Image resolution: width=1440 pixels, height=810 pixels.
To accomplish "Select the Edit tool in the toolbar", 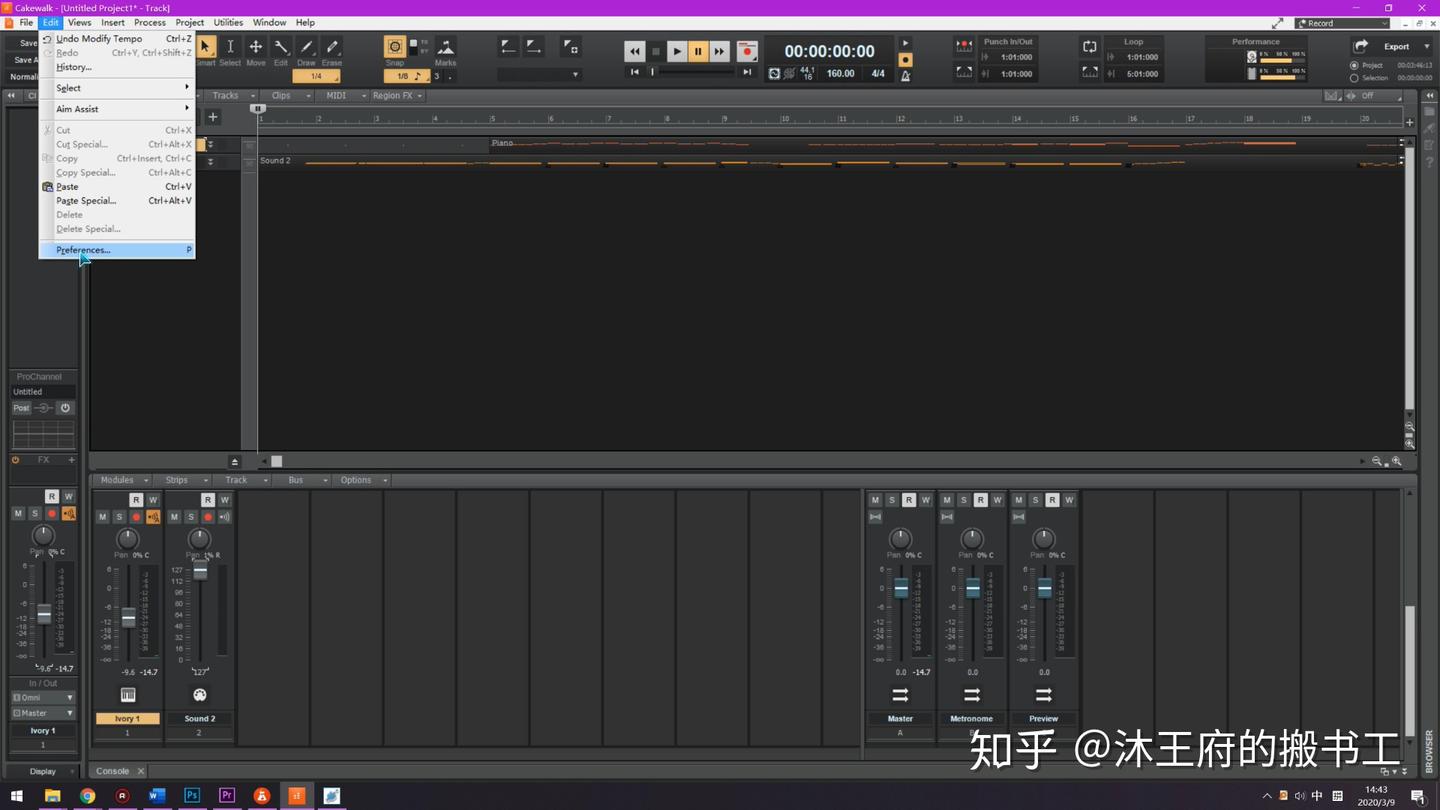I will 281,47.
